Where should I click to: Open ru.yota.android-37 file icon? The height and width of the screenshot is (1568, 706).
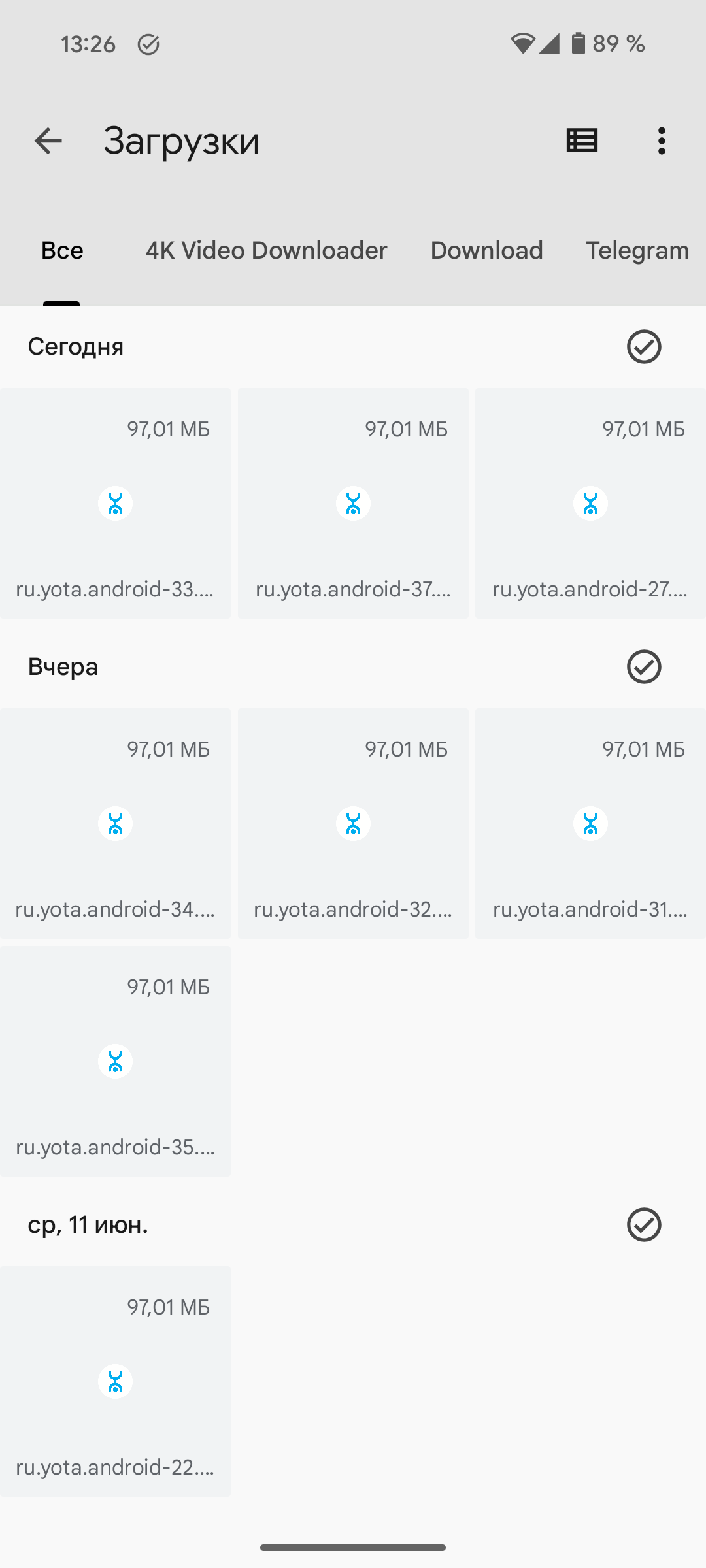pyautogui.click(x=353, y=504)
